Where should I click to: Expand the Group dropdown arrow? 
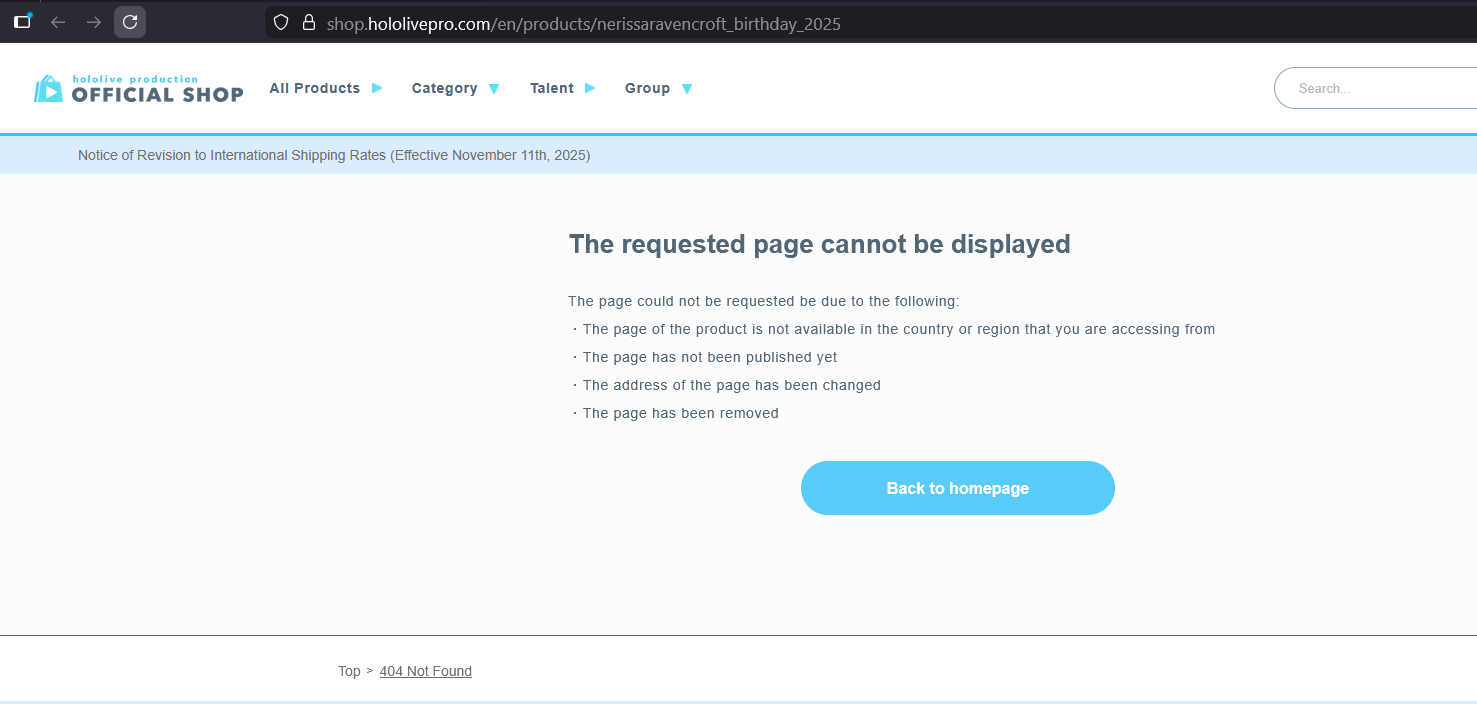687,89
